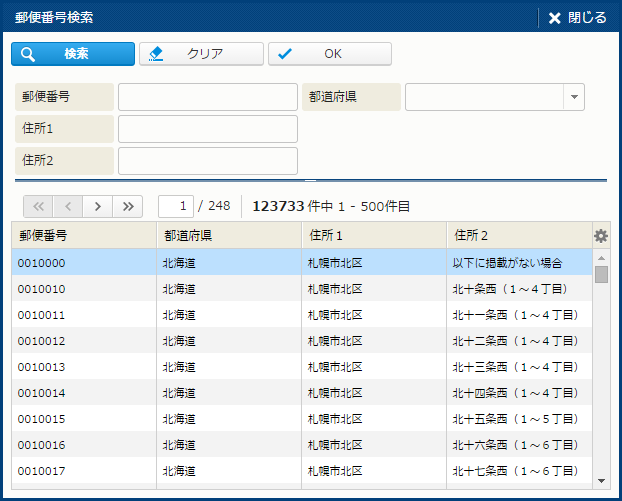This screenshot has width=622, height=501.
Task: Edit the page number box
Action: [176, 206]
